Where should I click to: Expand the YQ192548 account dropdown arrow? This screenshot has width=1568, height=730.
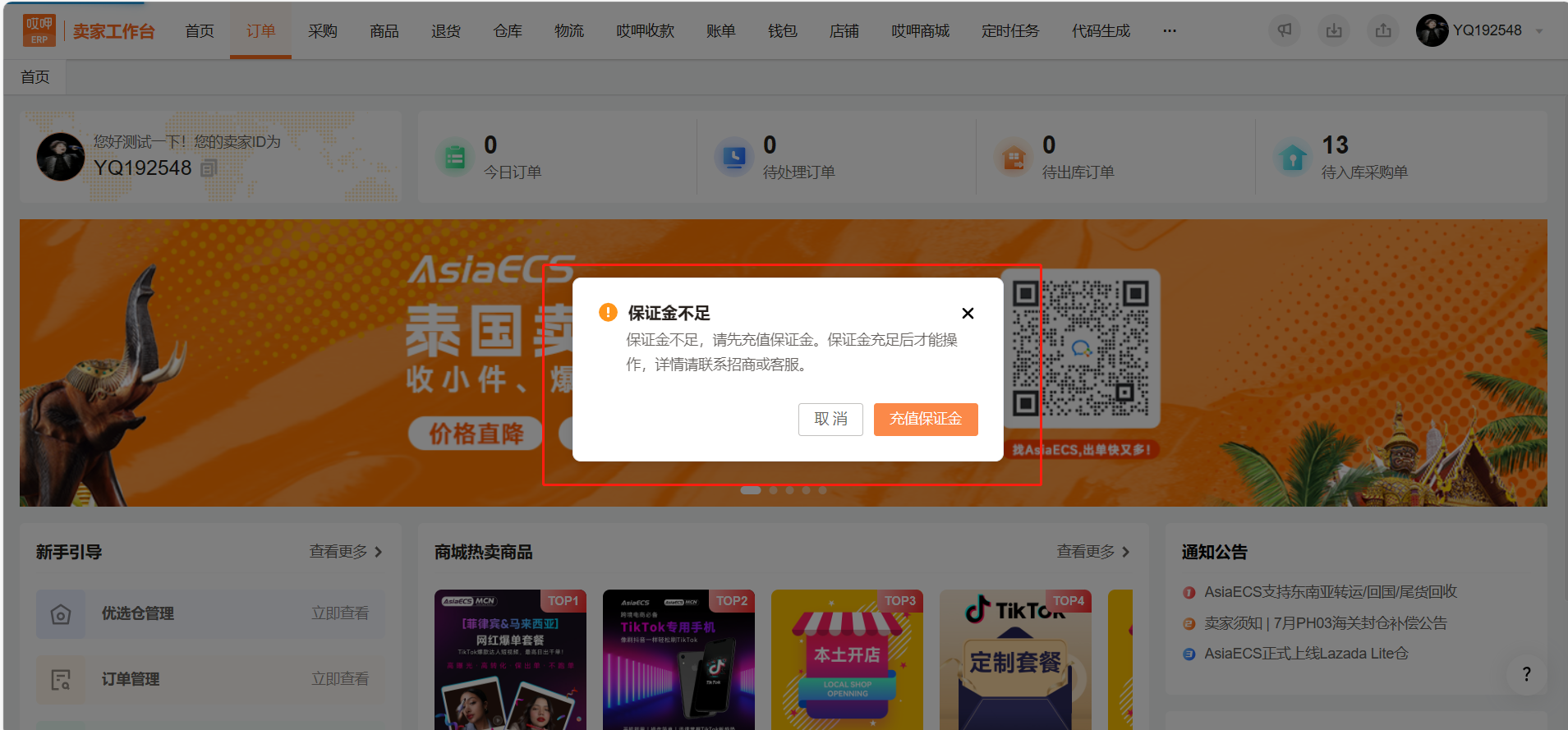[x=1539, y=31]
